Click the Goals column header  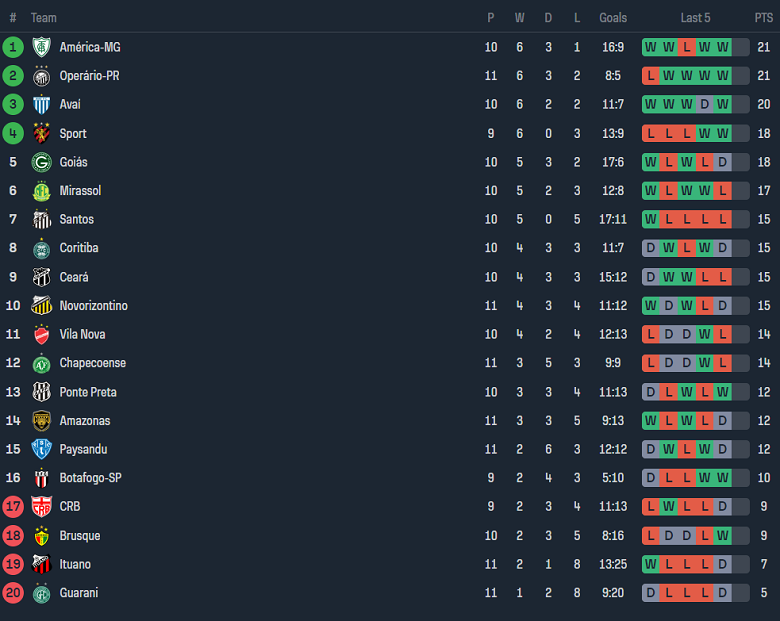[x=613, y=18]
